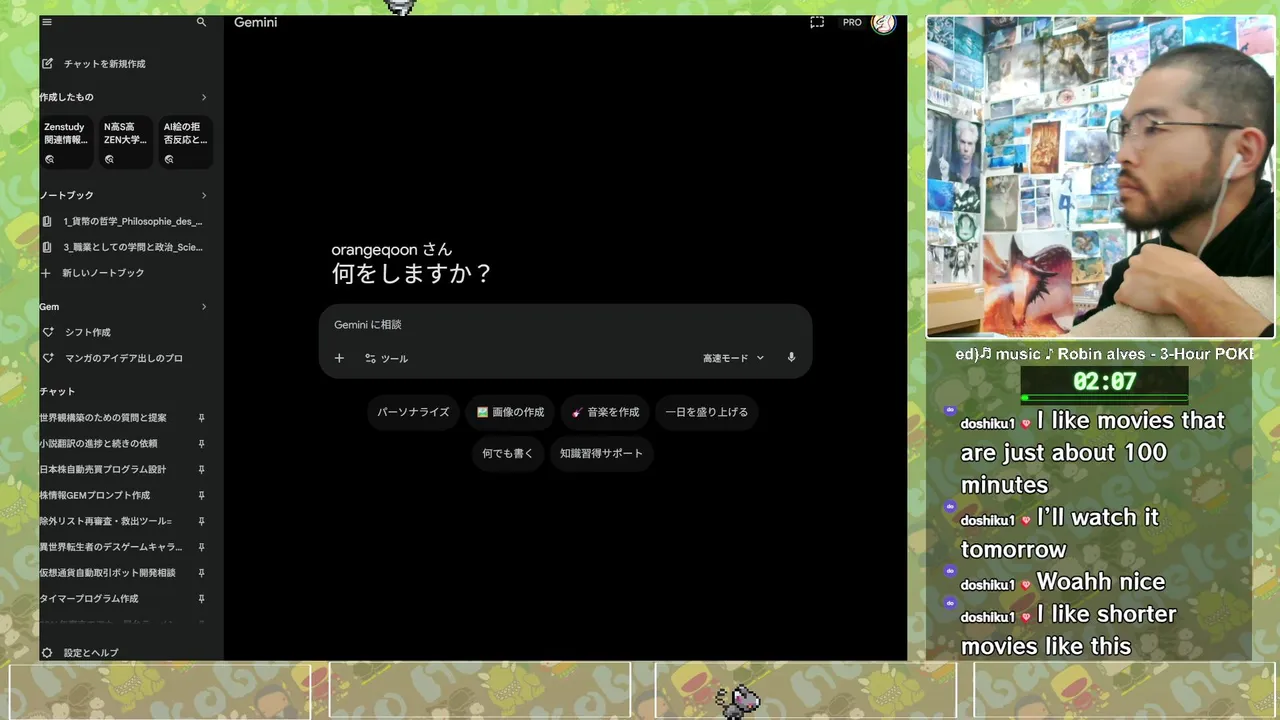Click the 02:07 timer display
1280x720 pixels.
coord(1104,381)
